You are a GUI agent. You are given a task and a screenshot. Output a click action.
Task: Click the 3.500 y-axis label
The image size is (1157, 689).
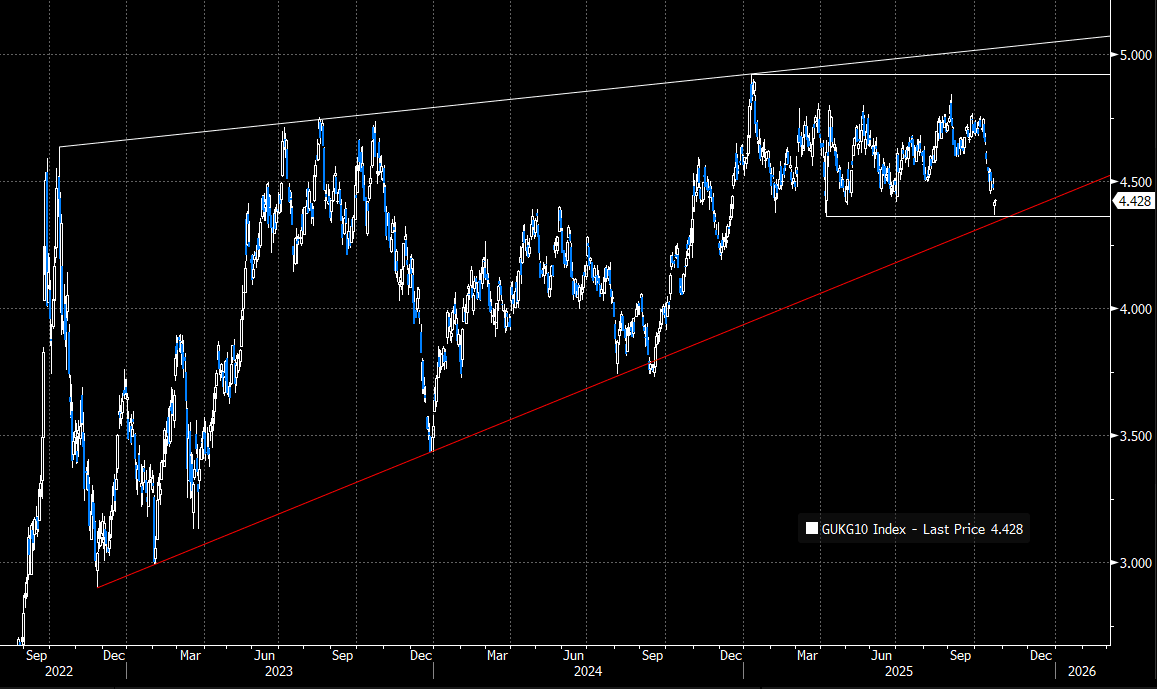[x=1136, y=436]
